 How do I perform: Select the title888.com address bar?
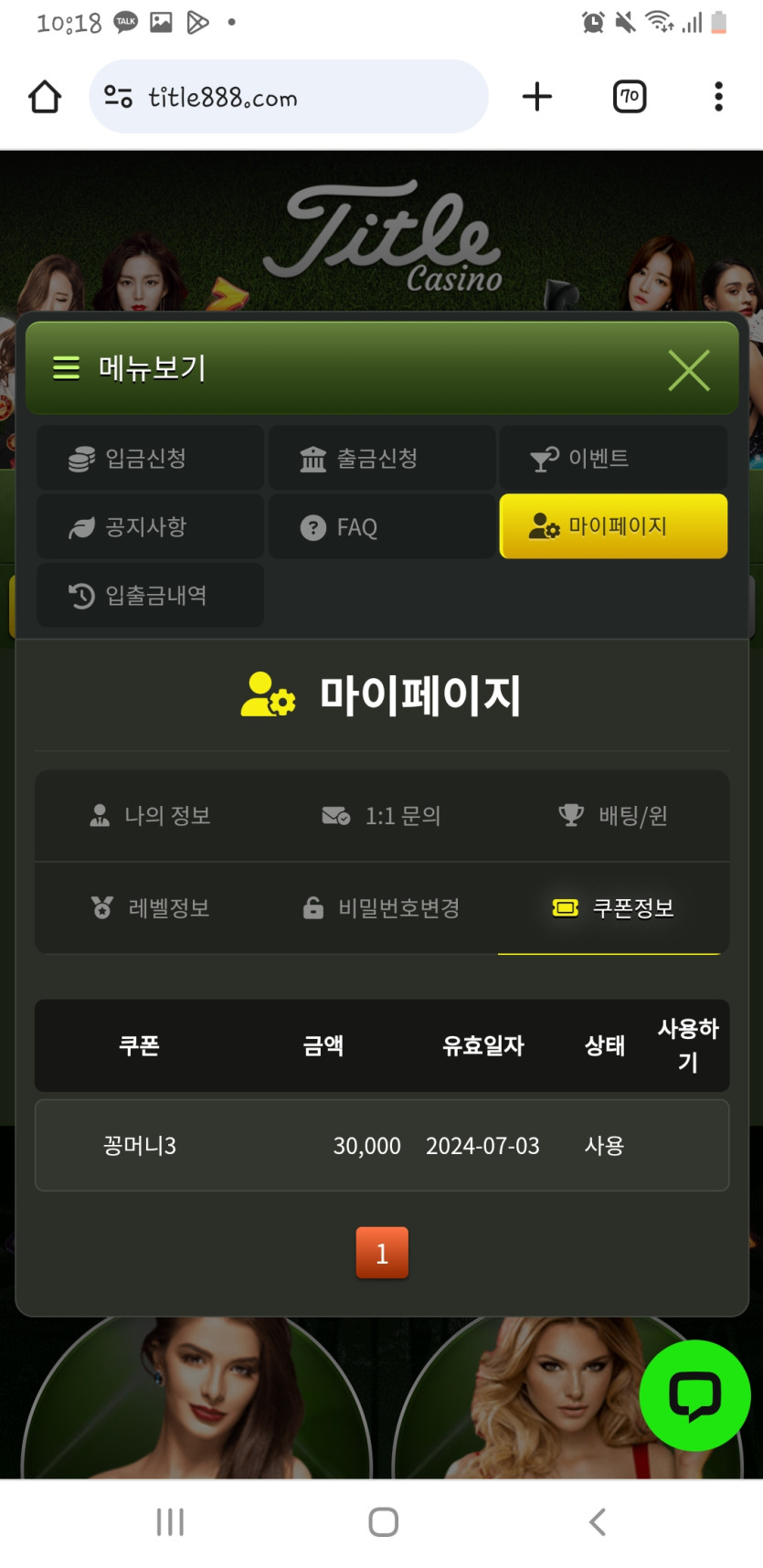(289, 97)
